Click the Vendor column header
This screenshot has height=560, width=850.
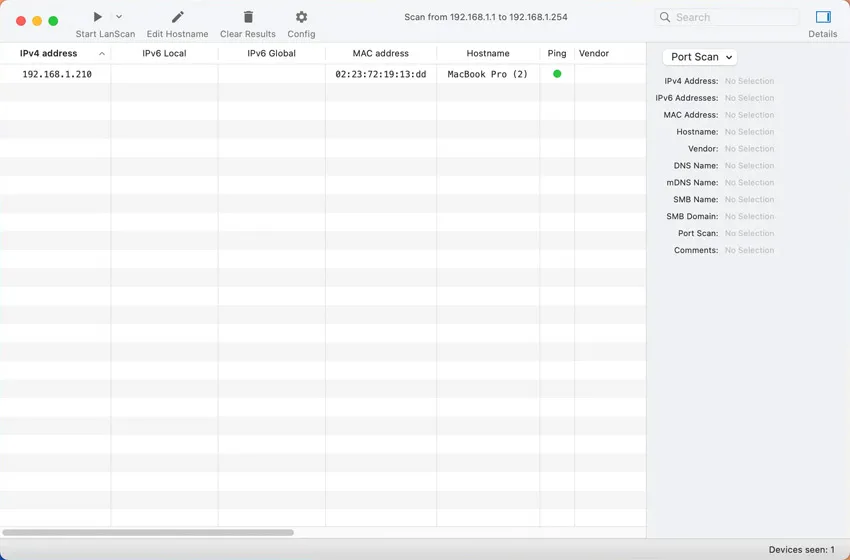pyautogui.click(x=594, y=53)
